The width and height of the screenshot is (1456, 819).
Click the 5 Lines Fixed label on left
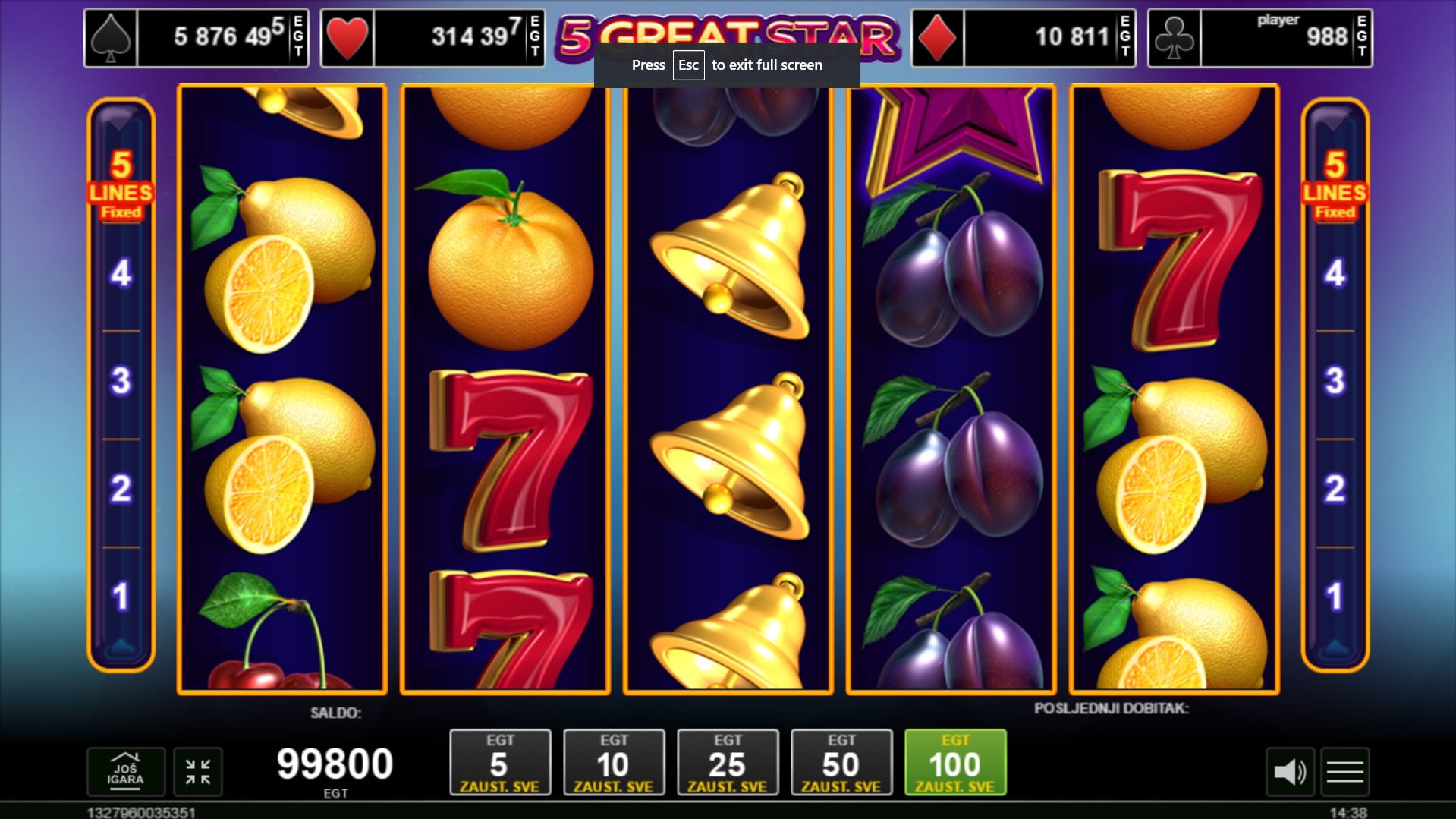pyautogui.click(x=121, y=186)
